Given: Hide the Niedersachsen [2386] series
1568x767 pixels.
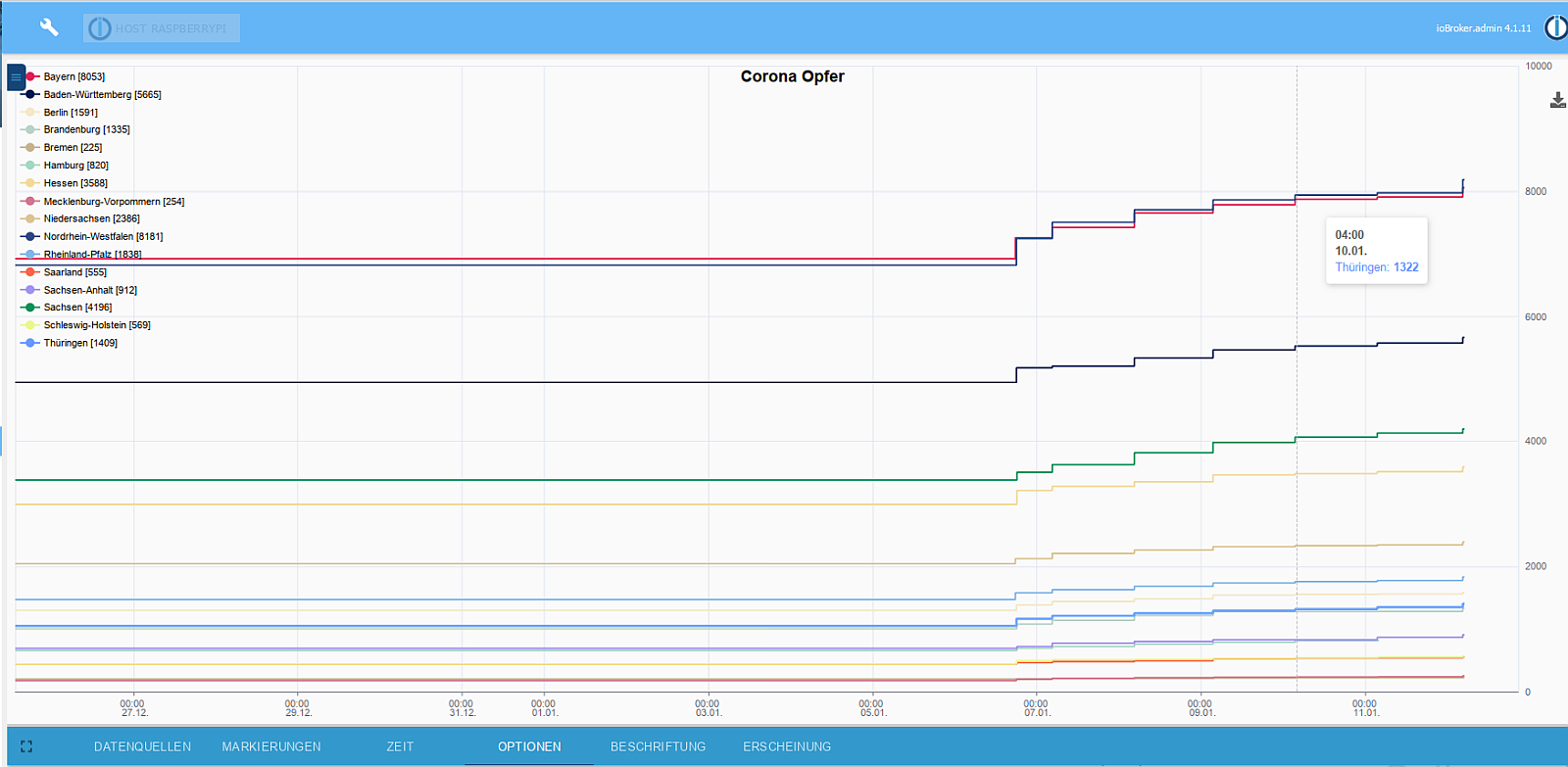Looking at the screenshot, I should (80, 218).
